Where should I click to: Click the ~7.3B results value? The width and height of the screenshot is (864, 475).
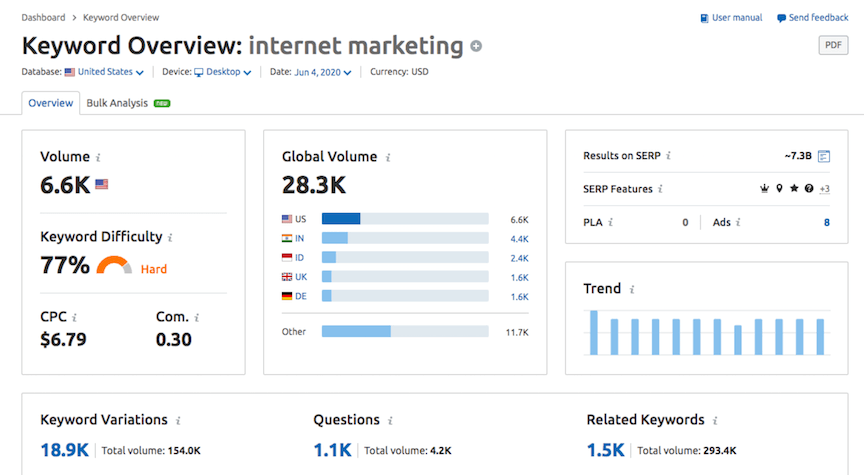[x=798, y=156]
